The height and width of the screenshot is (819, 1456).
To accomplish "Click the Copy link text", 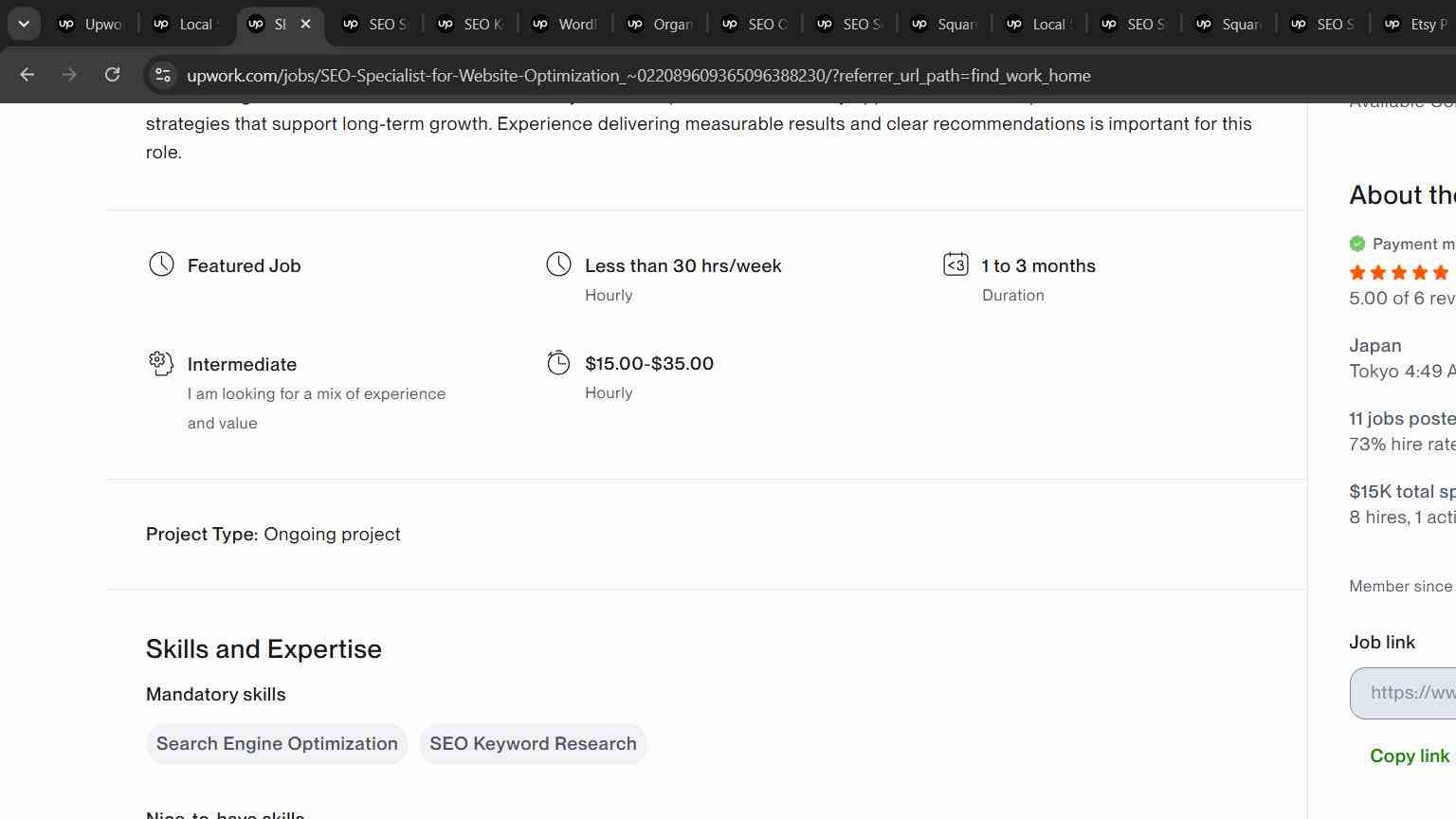I will click(x=1410, y=755).
